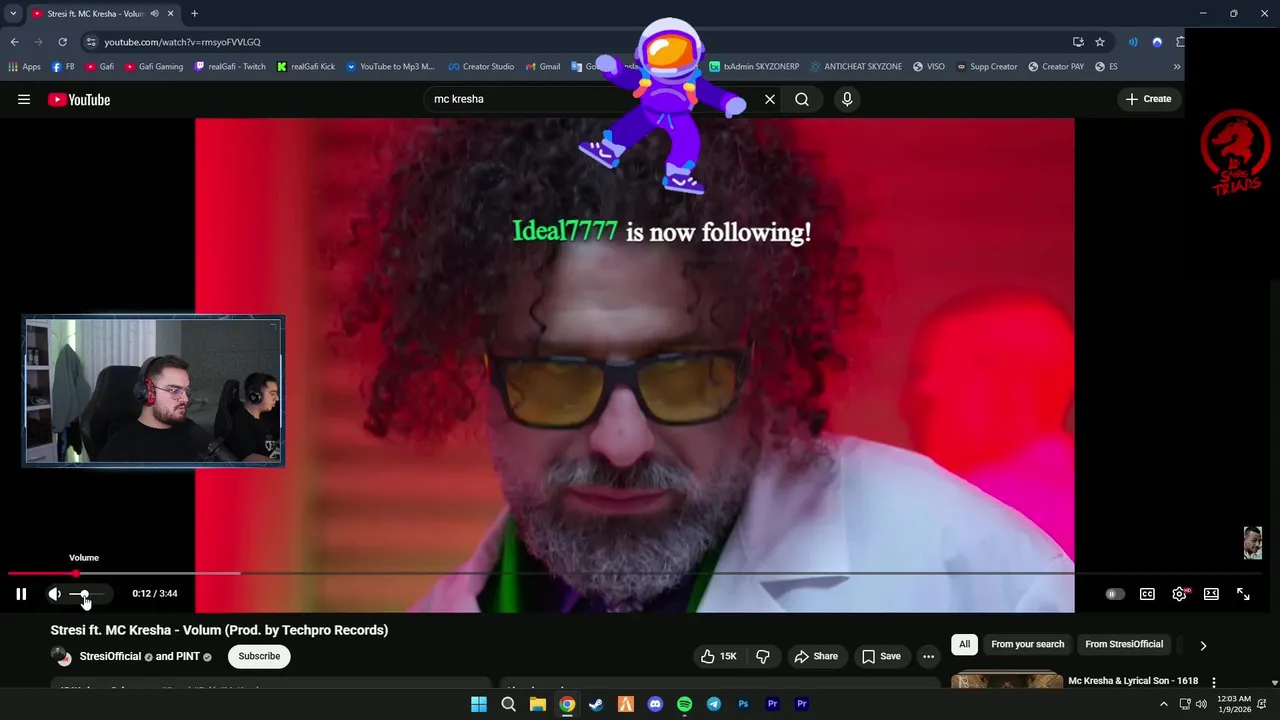
Task: Open the FB bookmark
Action: tap(63, 67)
